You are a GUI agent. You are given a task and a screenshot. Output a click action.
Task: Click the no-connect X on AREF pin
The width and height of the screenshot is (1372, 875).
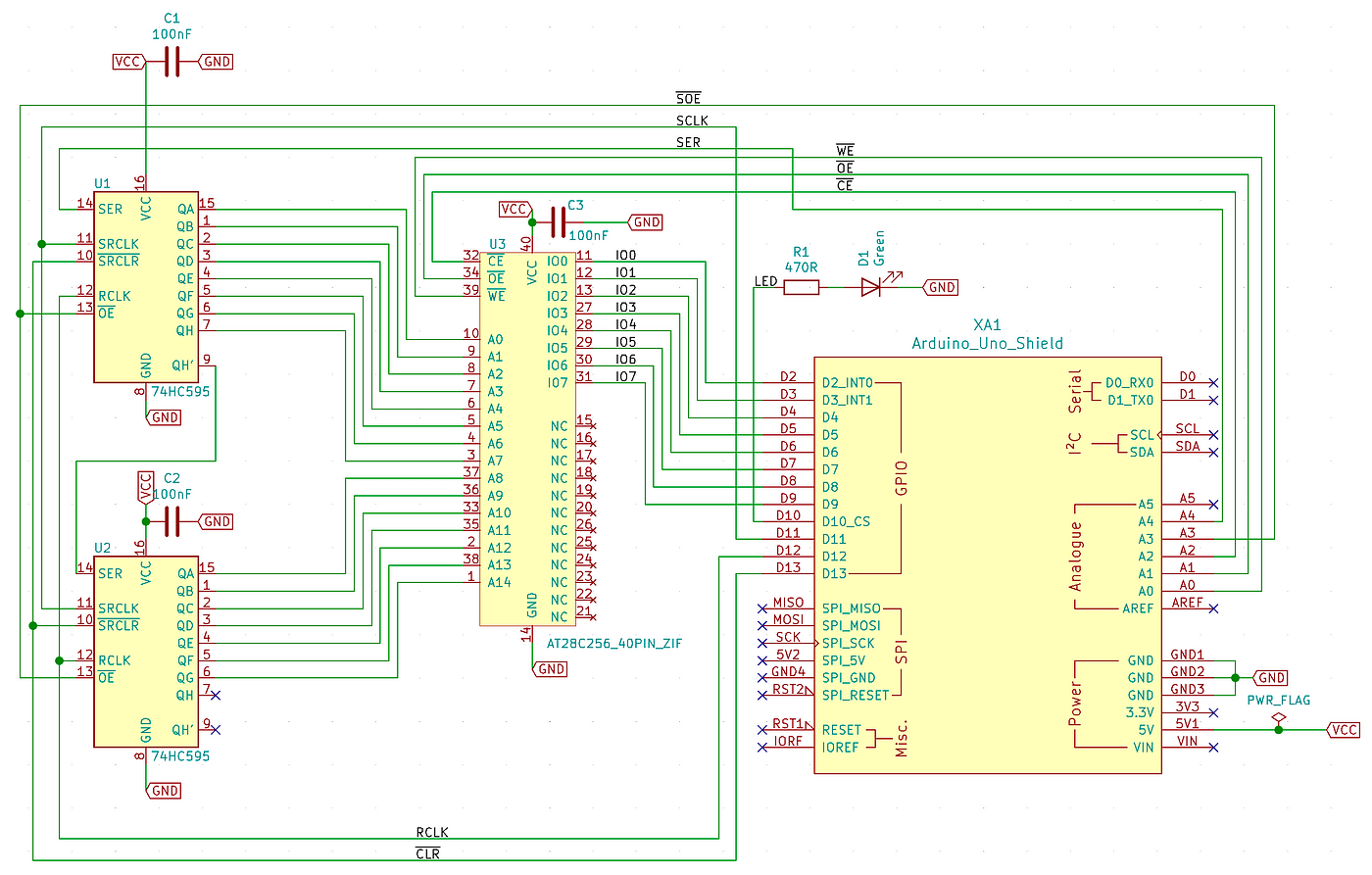1213,608
